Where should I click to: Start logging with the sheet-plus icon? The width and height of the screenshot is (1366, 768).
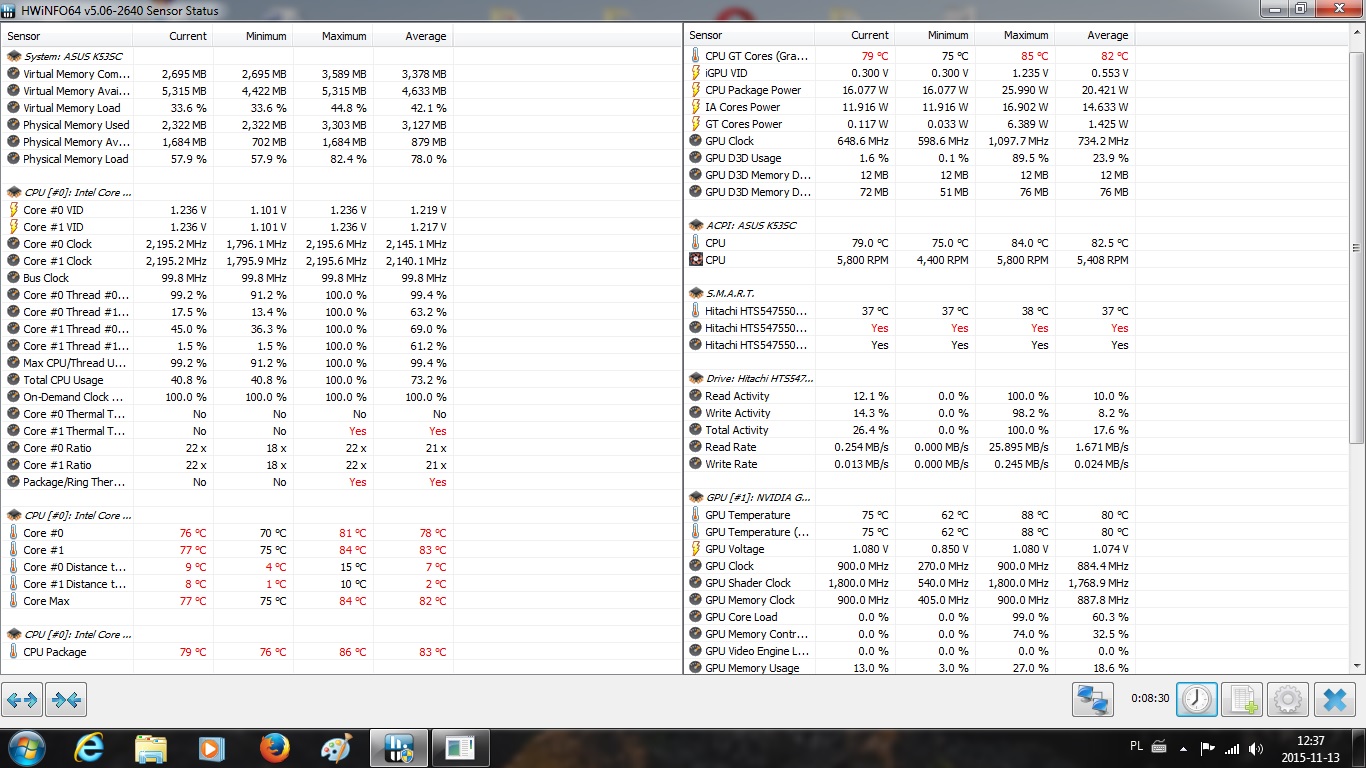[x=1242, y=700]
